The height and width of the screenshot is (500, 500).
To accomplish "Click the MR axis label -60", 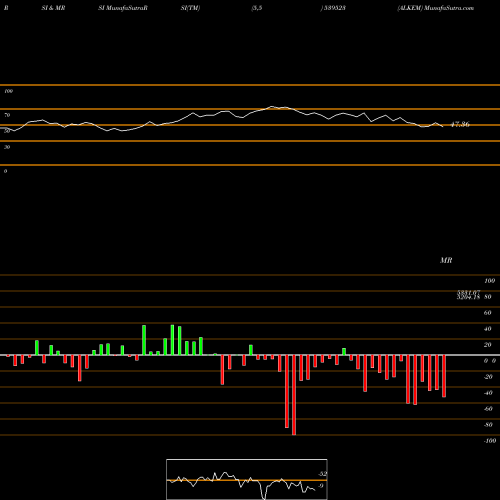I will click(x=488, y=409).
